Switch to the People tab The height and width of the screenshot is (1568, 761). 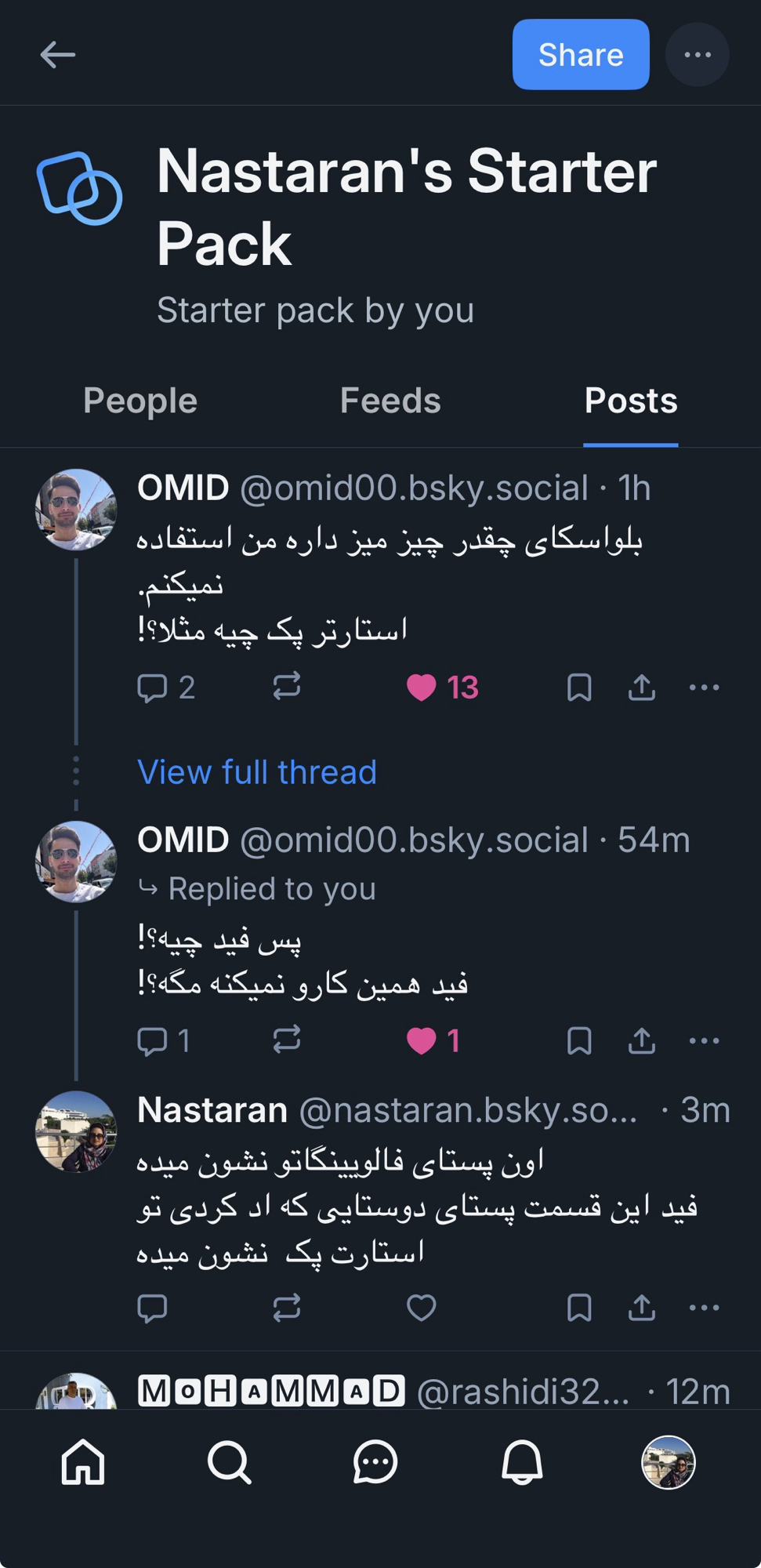[x=140, y=401]
